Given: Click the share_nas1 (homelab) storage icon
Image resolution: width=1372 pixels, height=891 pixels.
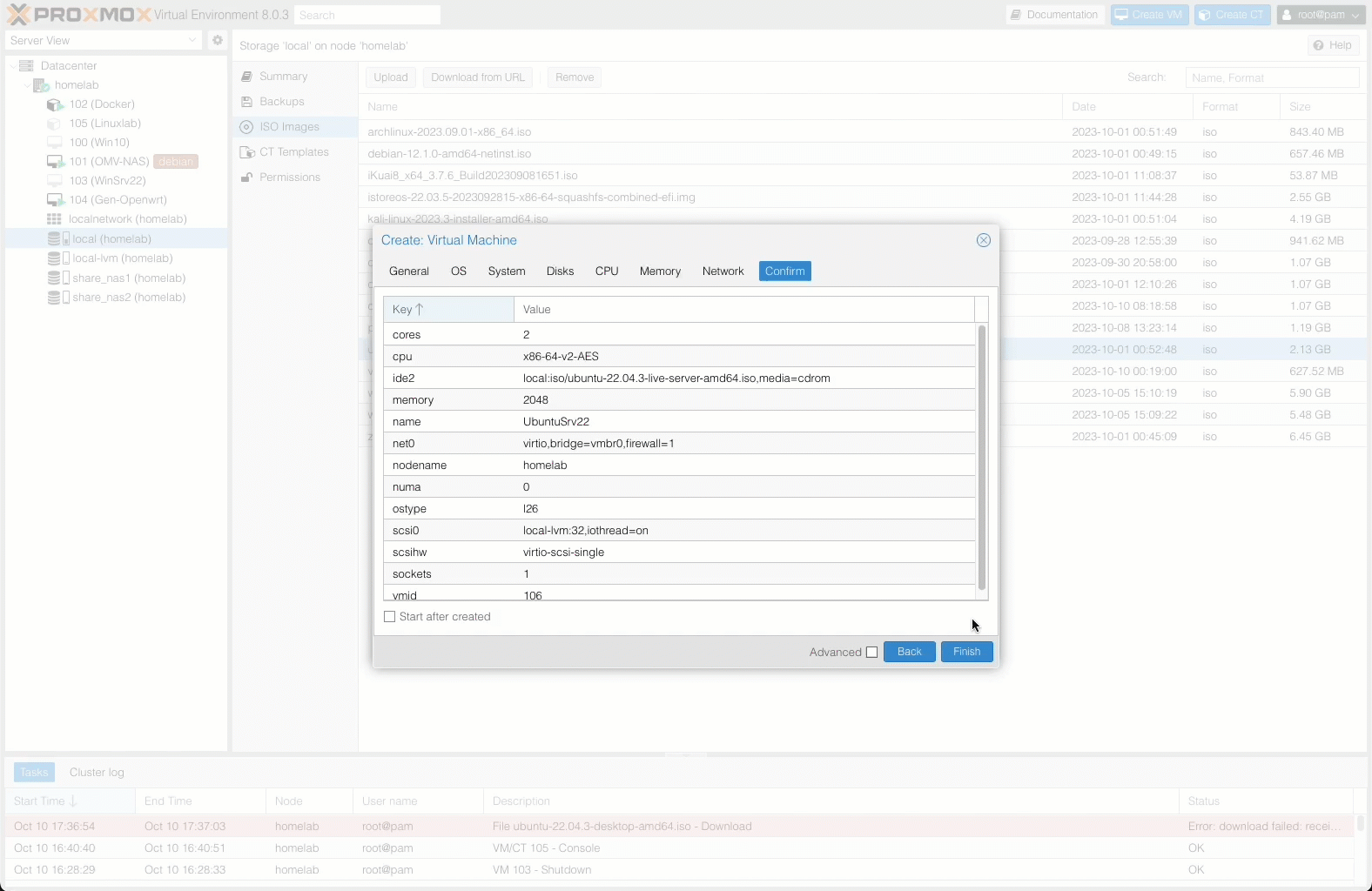Looking at the screenshot, I should click(57, 278).
